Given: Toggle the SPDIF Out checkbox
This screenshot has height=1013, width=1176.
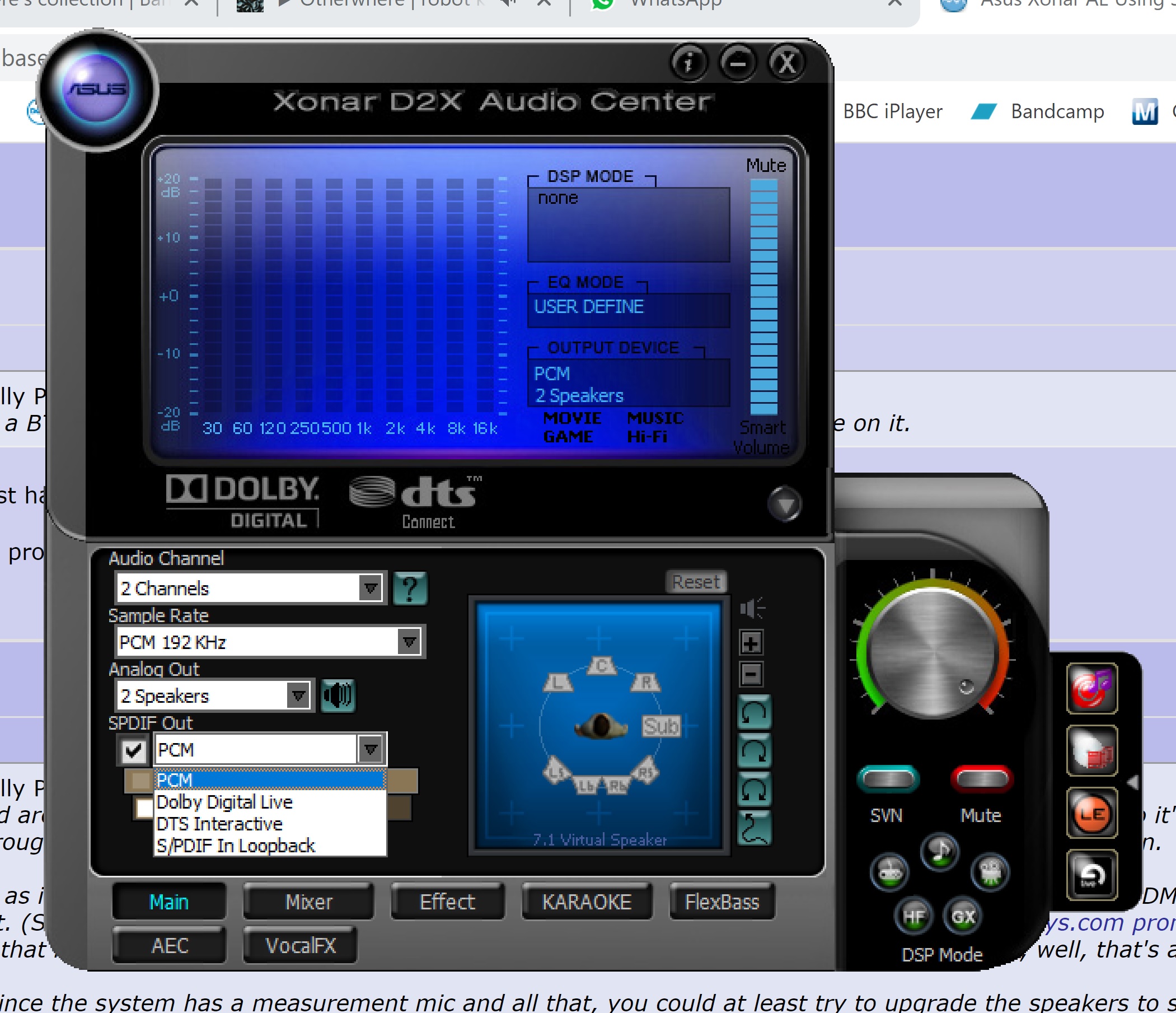Looking at the screenshot, I should click(x=133, y=750).
